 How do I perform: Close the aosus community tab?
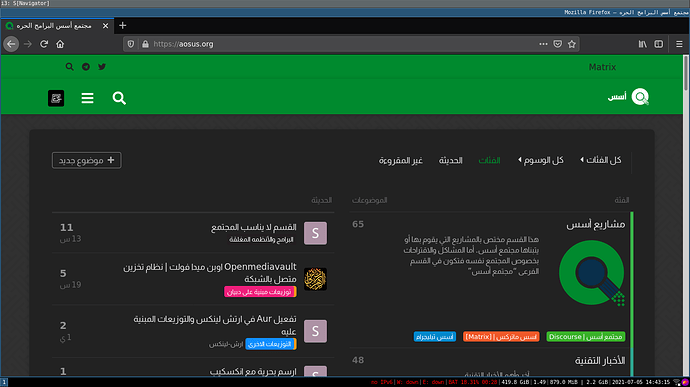click(x=105, y=26)
